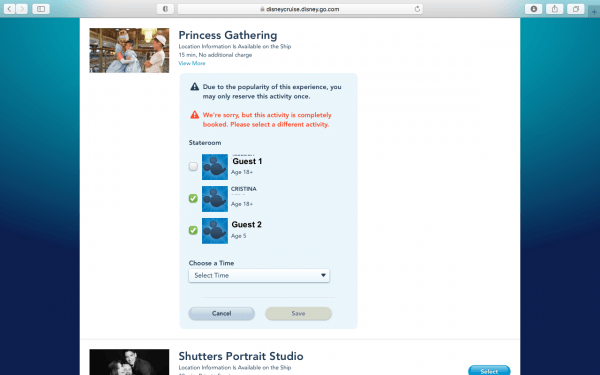Viewport: 600px width, 375px height.
Task: Check the Guest 1 checkbox
Action: coord(193,166)
